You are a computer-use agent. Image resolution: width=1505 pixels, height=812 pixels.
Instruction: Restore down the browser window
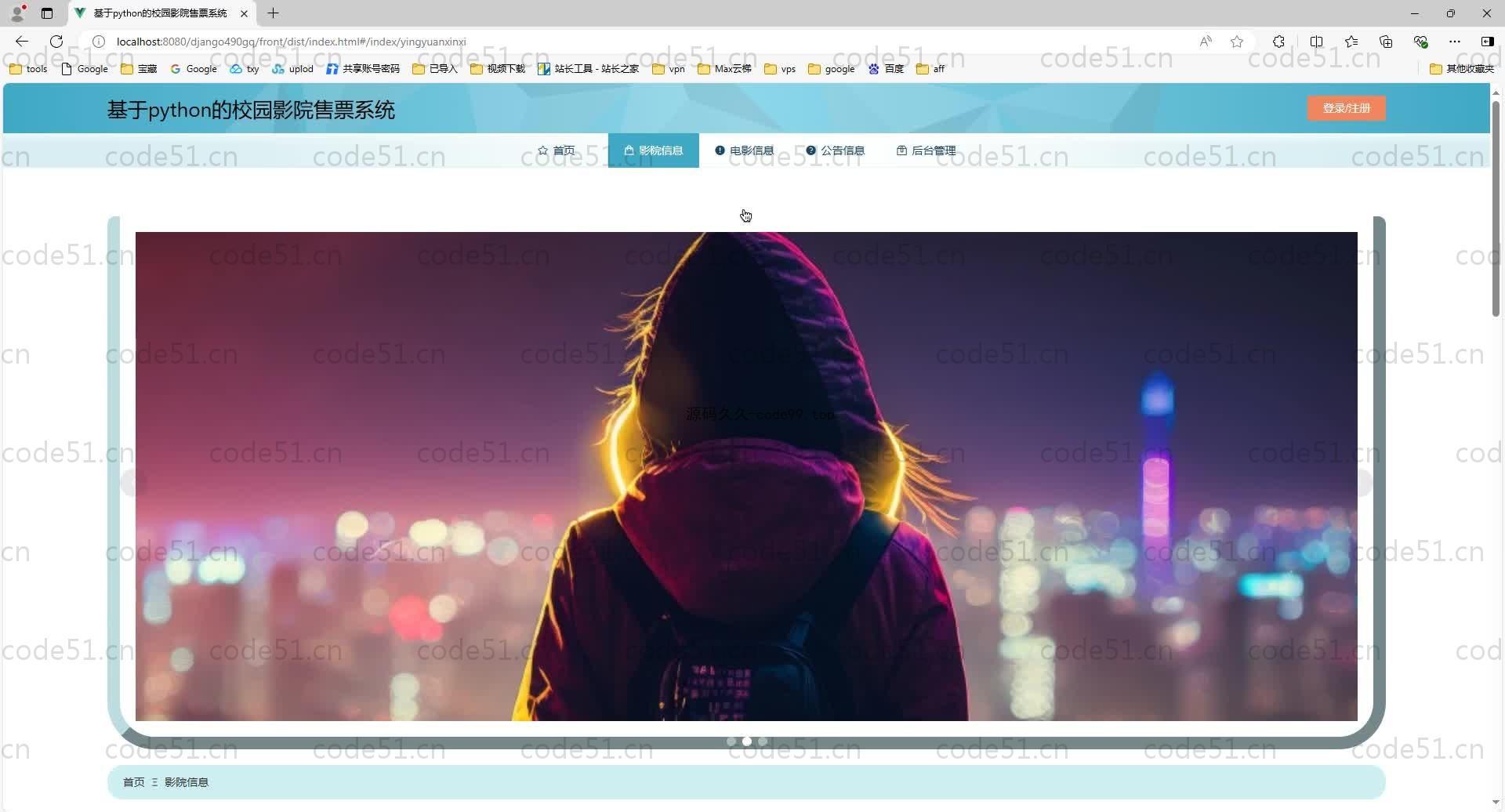[x=1451, y=13]
